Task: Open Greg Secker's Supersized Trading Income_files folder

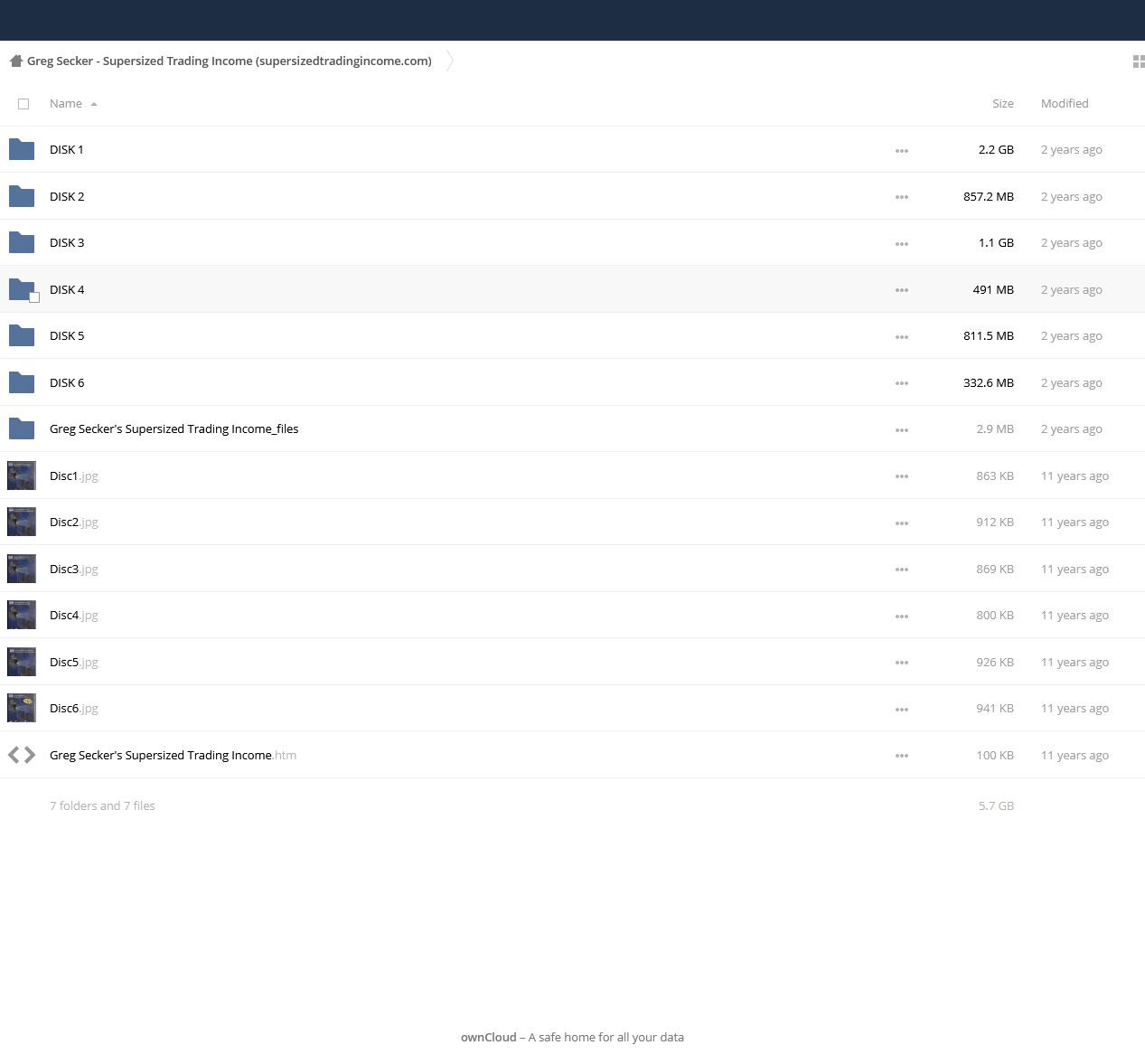Action: 174,429
